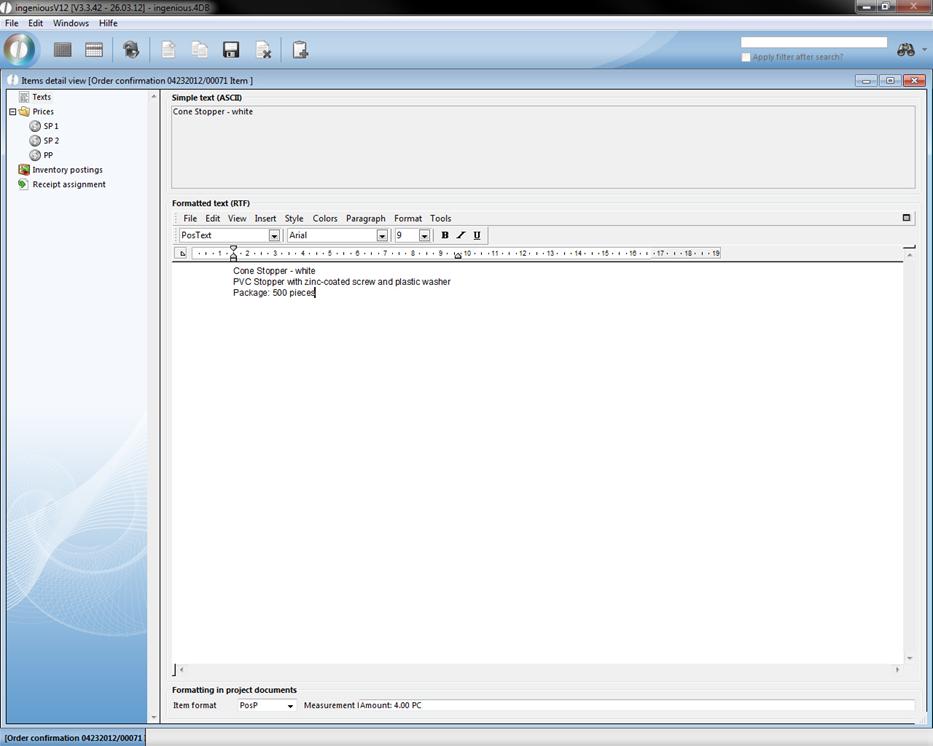933x746 pixels.
Task: Select Inventory postings in the tree
Action: click(67, 170)
